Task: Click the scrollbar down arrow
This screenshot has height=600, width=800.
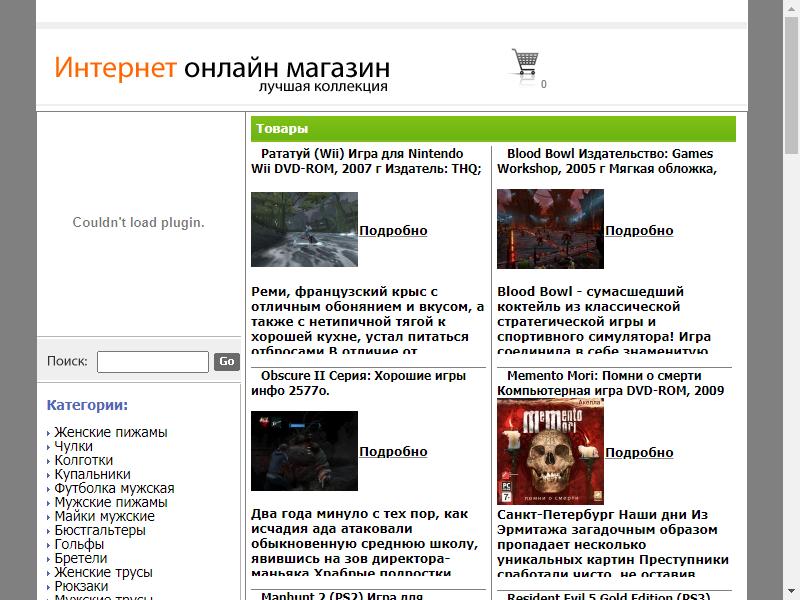Action: 792,592
